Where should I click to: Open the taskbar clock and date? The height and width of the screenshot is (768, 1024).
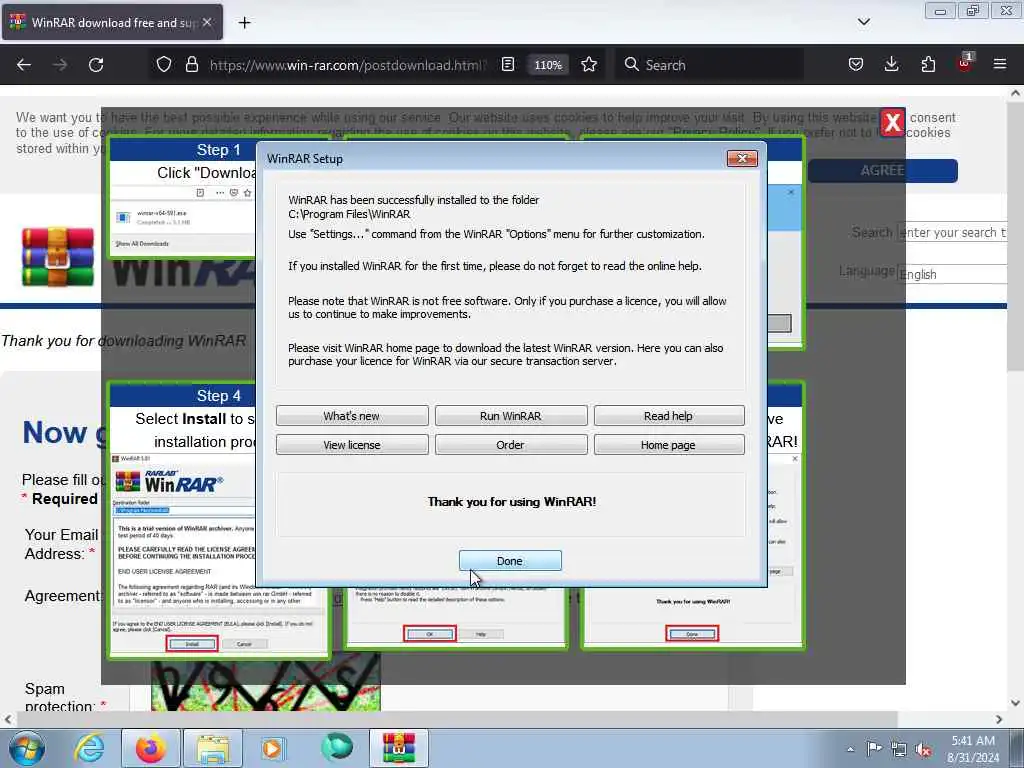click(973, 749)
